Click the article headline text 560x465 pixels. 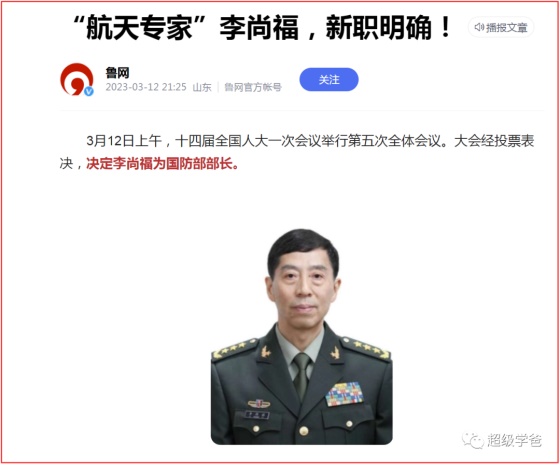tap(261, 27)
